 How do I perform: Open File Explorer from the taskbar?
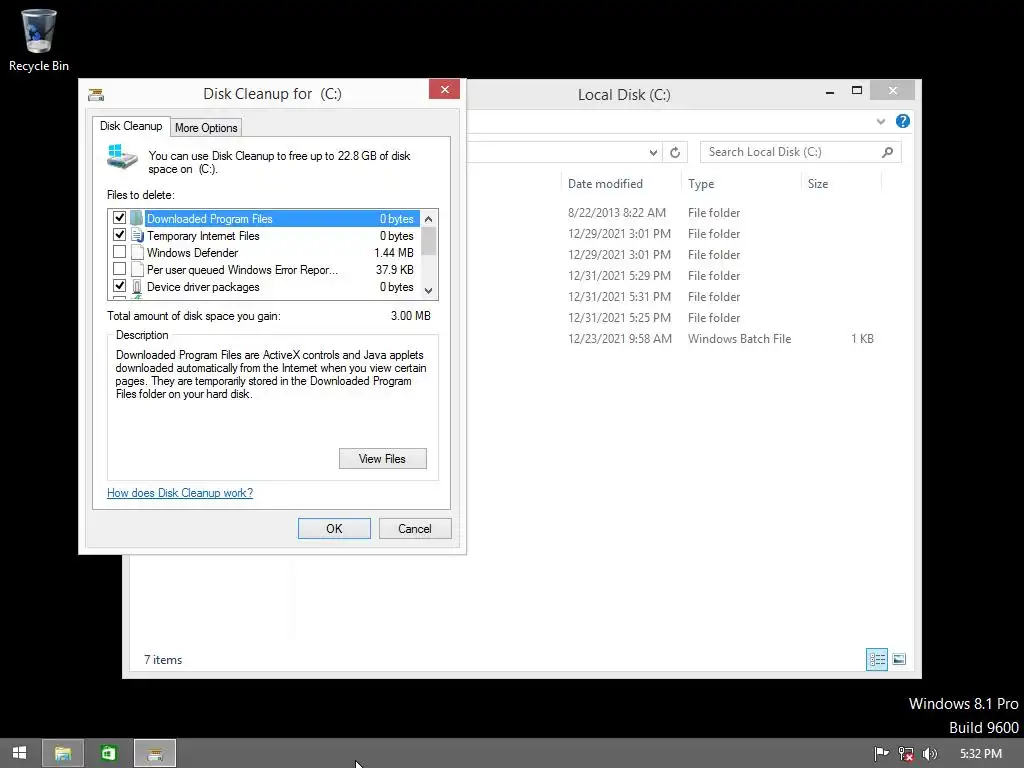pos(63,754)
